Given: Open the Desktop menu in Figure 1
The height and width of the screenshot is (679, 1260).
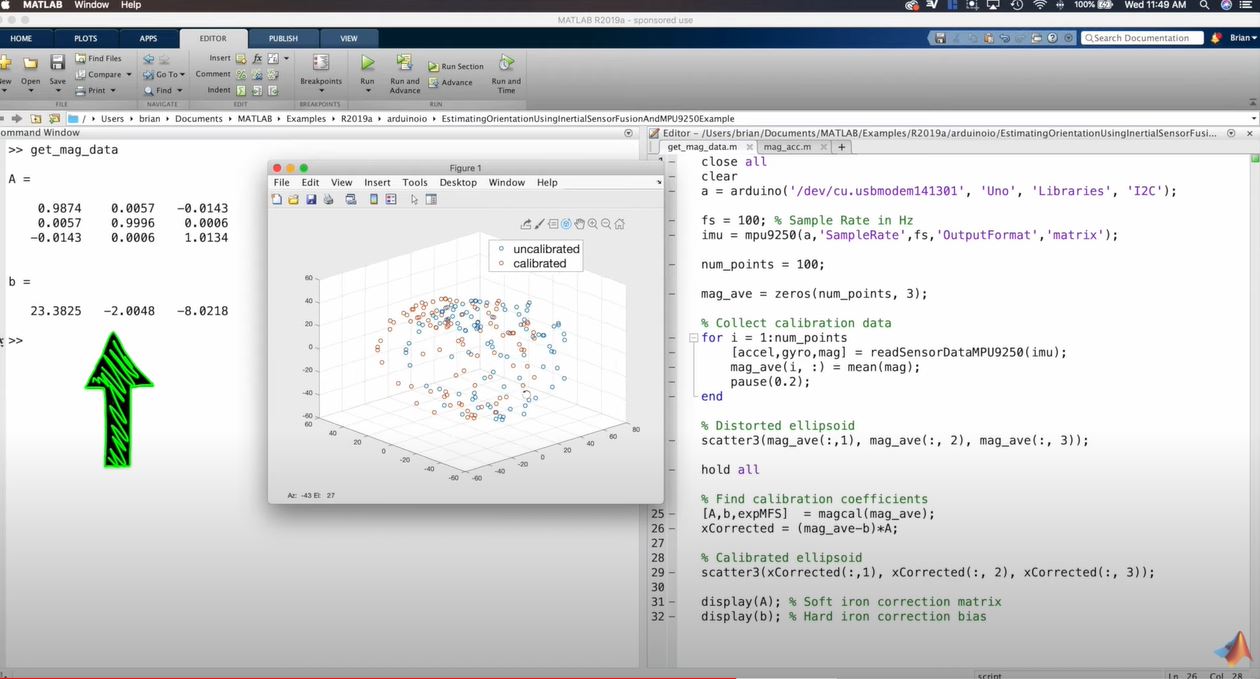Looking at the screenshot, I should pyautogui.click(x=458, y=183).
